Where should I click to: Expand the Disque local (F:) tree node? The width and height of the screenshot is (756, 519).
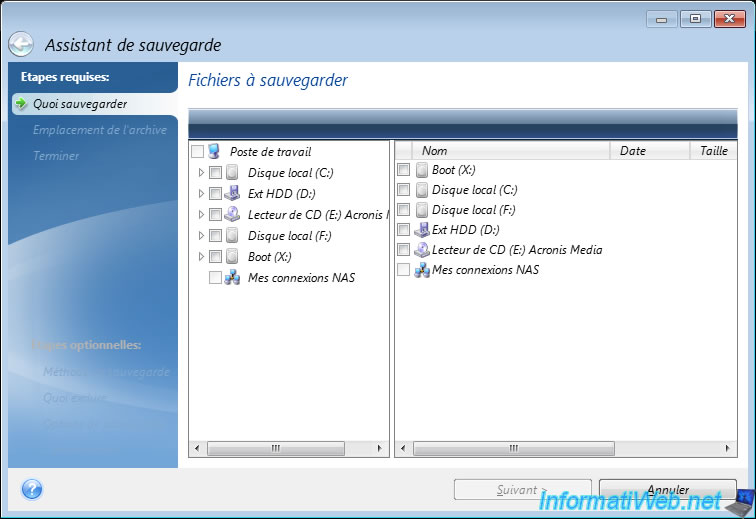click(201, 236)
